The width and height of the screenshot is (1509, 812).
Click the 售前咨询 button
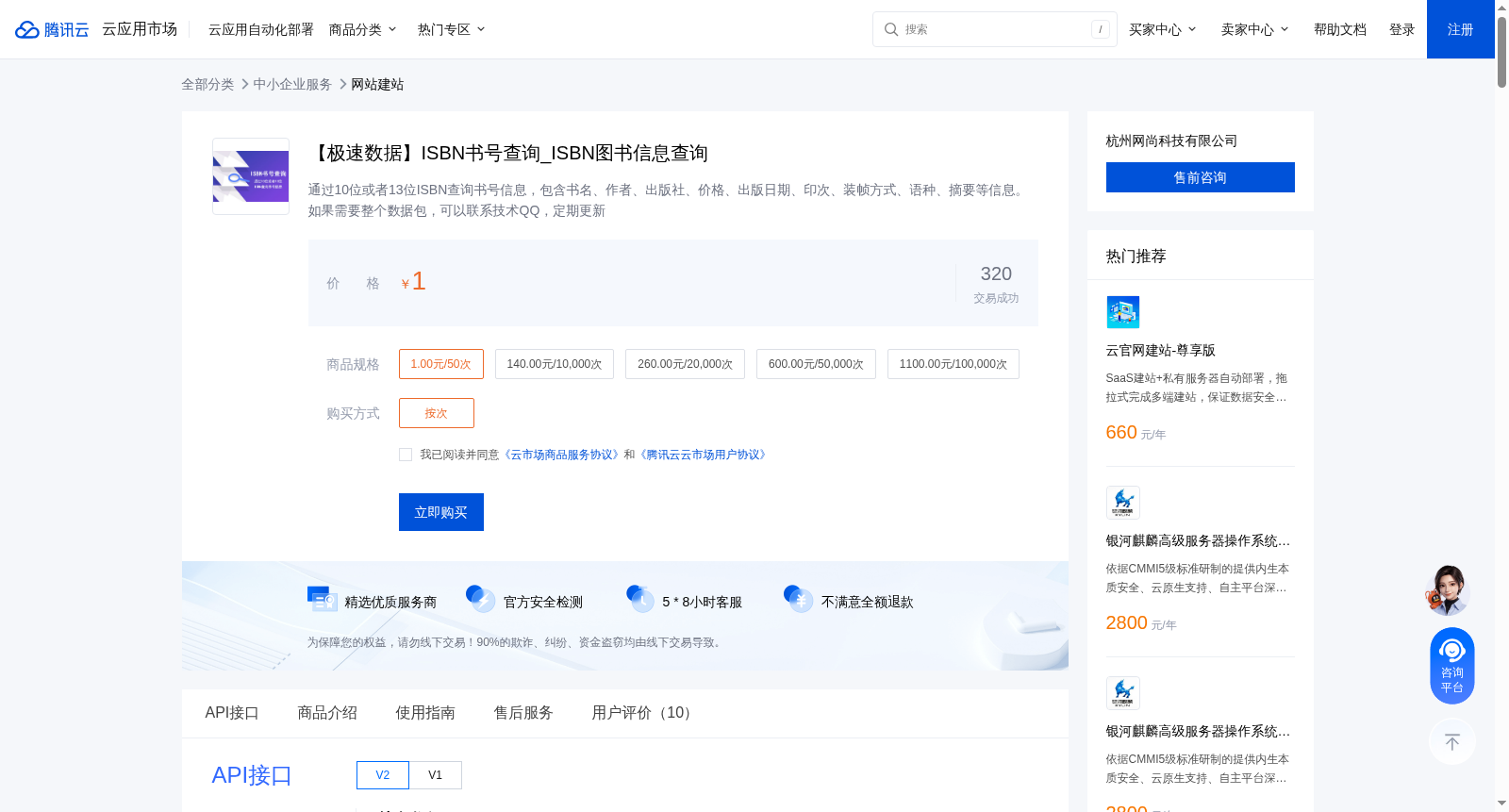point(1201,177)
